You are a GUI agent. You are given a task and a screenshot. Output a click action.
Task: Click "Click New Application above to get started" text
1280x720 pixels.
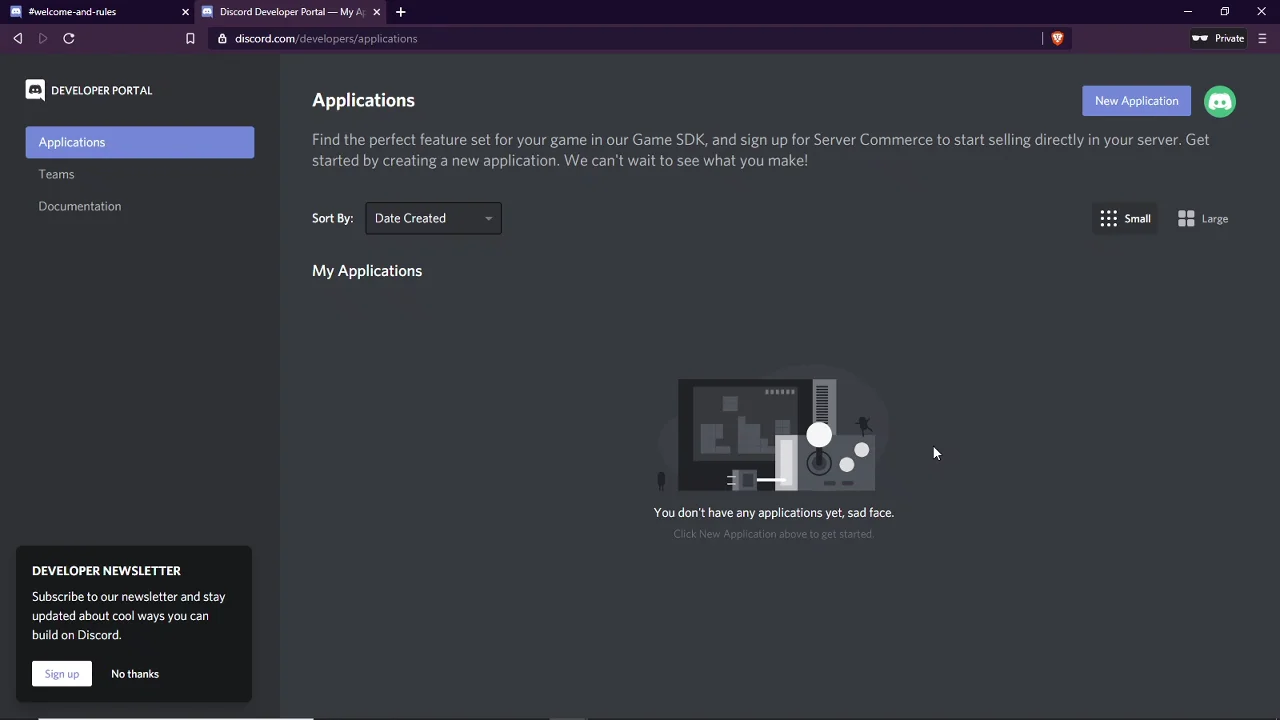(x=773, y=534)
